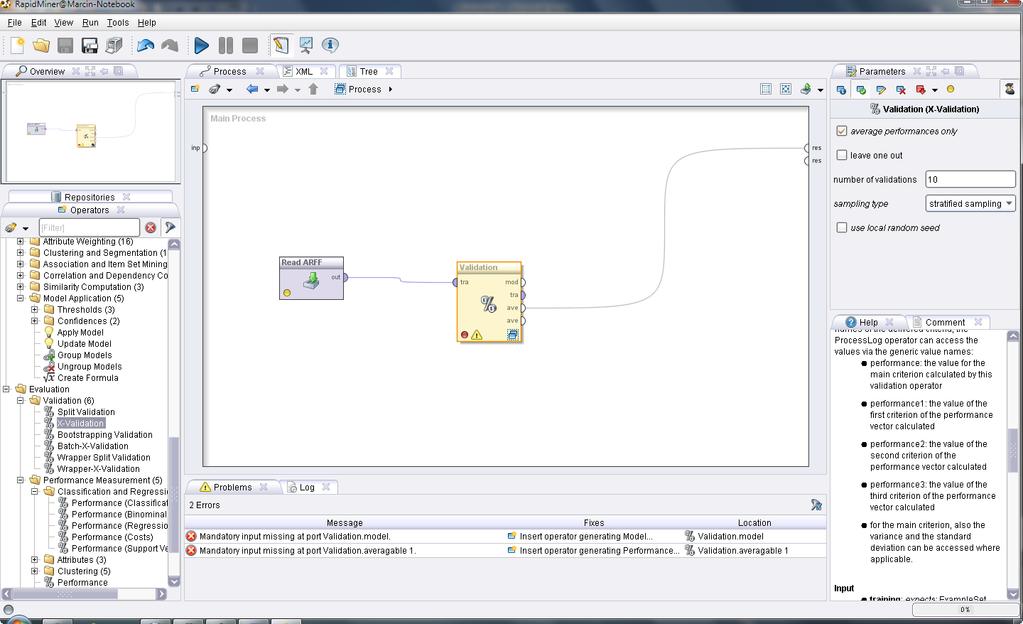Create a new process from the toolbar
Screen dimensions: 1023x624
(x=17, y=45)
